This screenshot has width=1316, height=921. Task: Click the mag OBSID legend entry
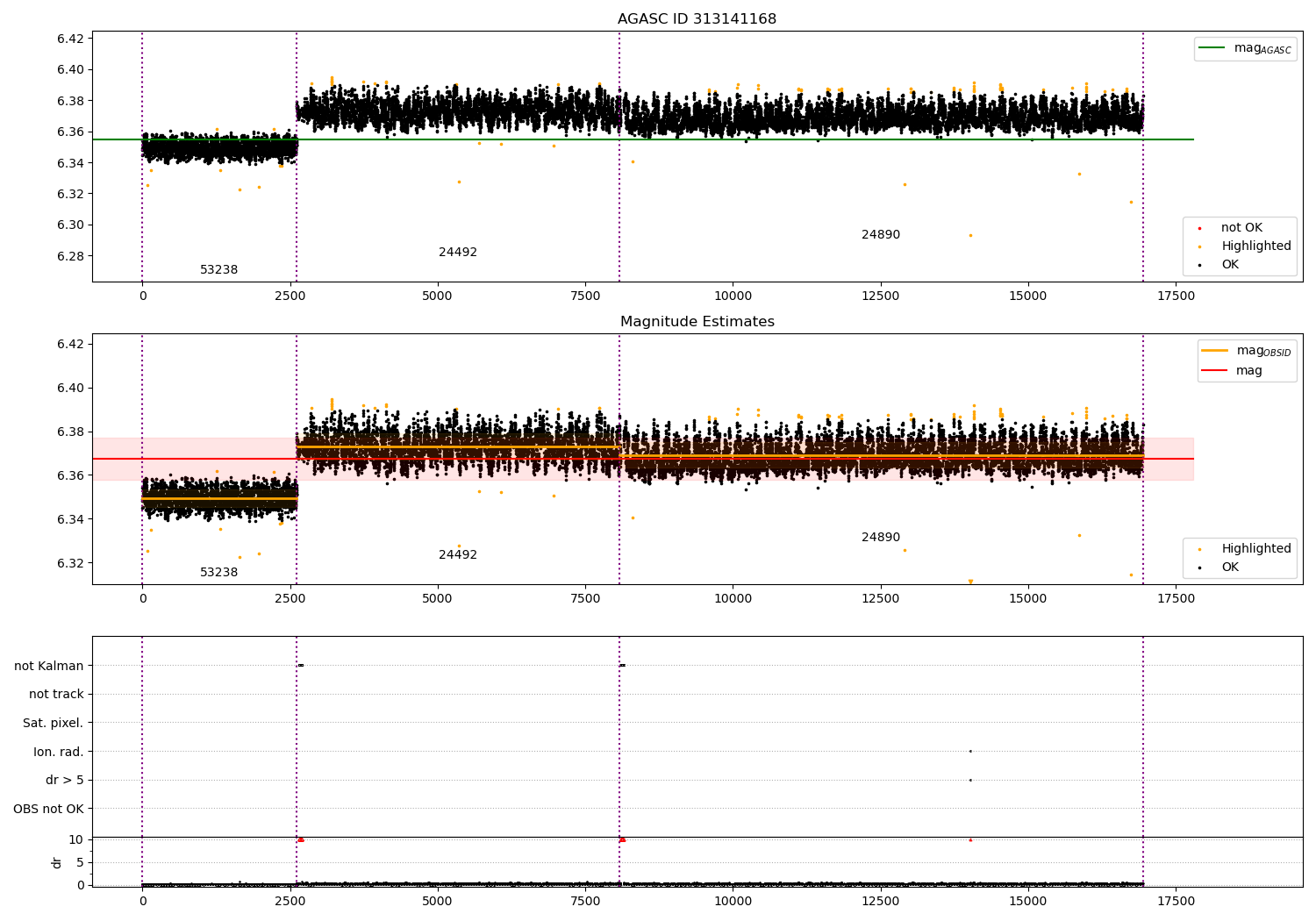click(1247, 351)
